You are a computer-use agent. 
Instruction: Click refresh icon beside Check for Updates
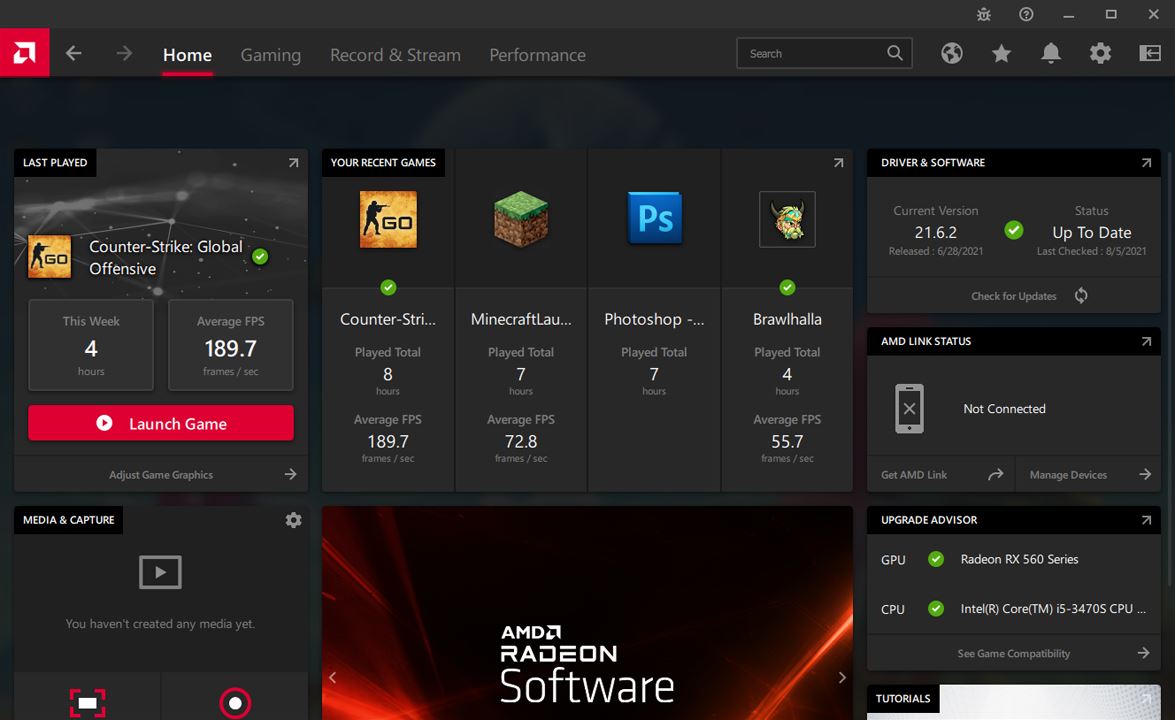[x=1081, y=296]
